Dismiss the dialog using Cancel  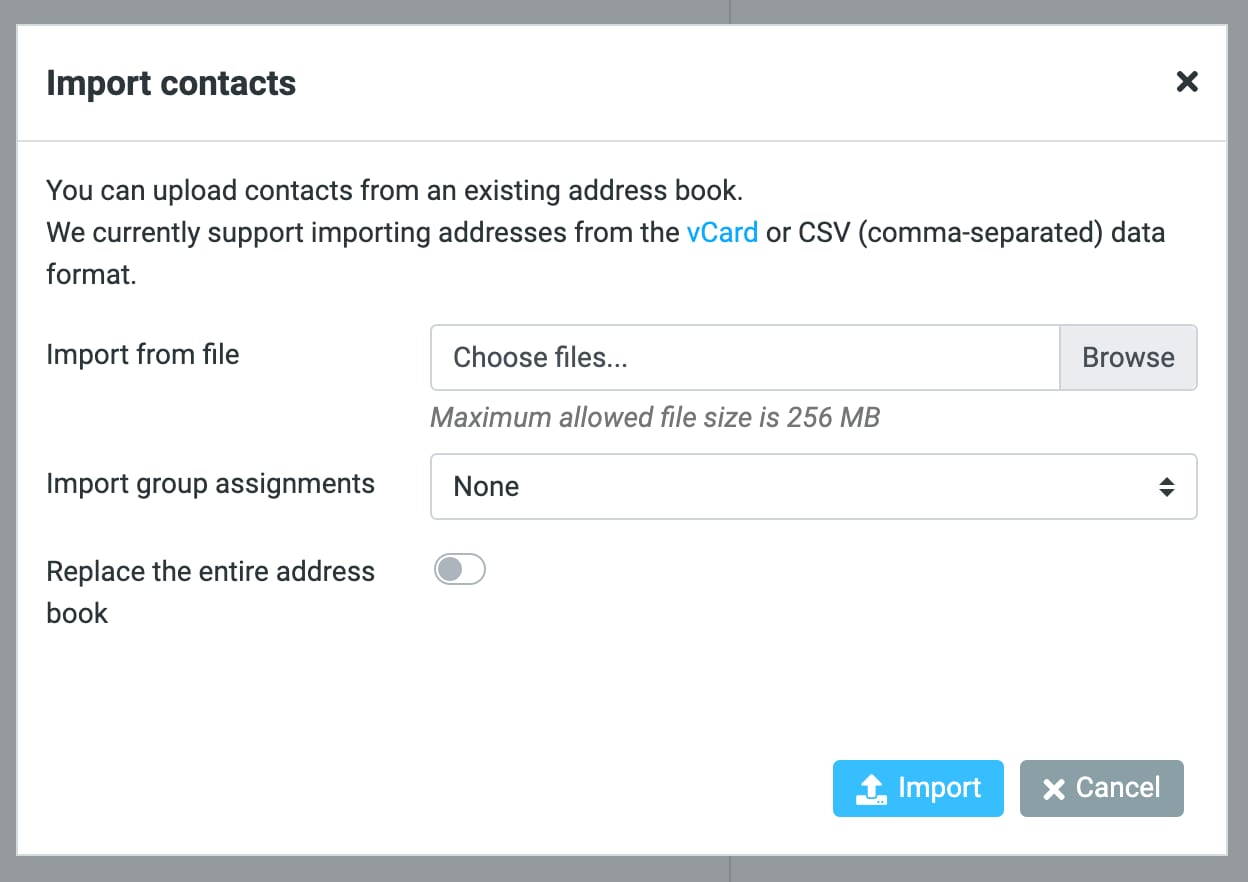click(1101, 788)
